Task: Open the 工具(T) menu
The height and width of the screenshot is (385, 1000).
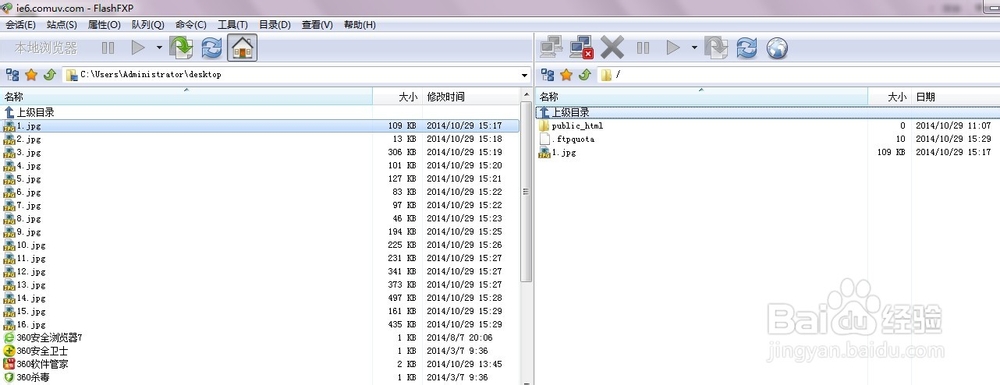Action: (233, 25)
